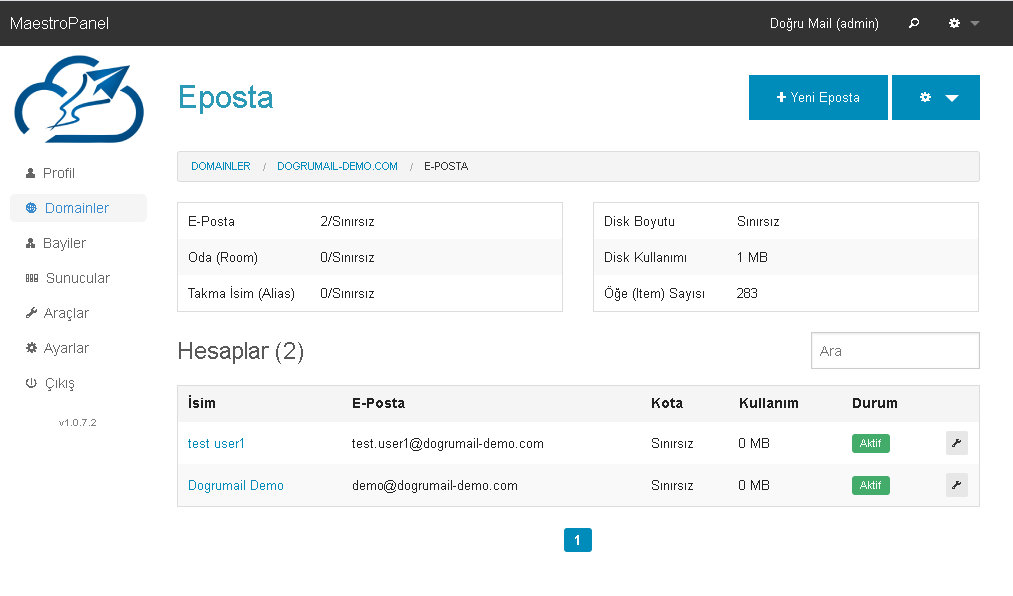1013x596 pixels.
Task: Go to Sunucular in the sidebar
Action: tap(78, 278)
